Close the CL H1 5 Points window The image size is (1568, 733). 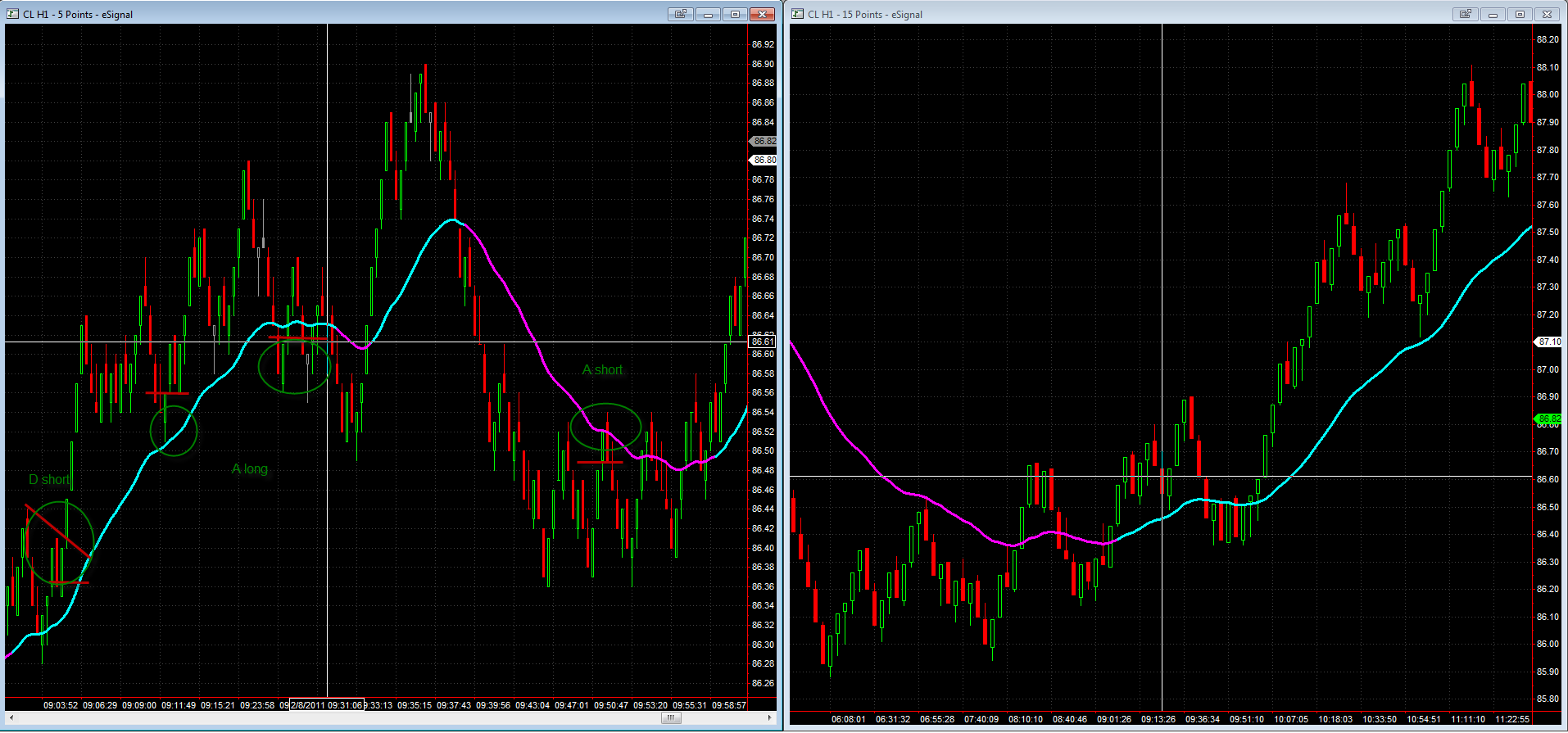click(x=763, y=14)
